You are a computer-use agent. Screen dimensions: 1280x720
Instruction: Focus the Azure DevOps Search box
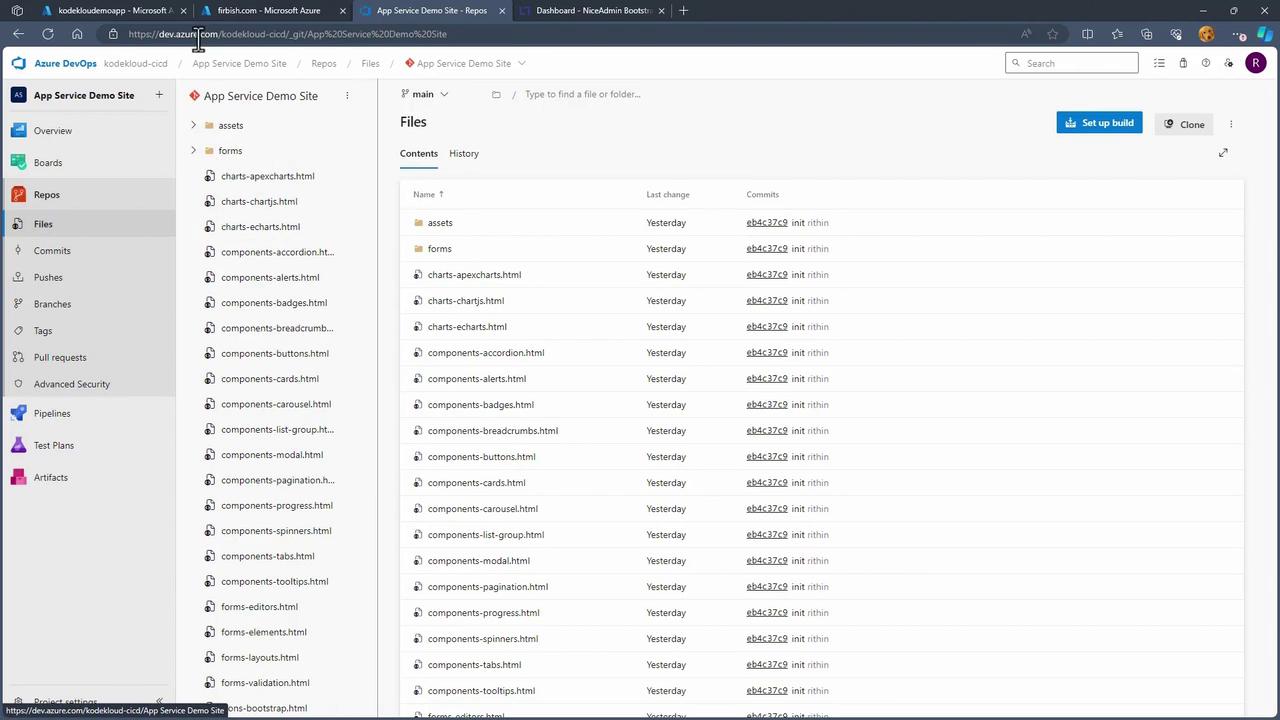(1072, 63)
